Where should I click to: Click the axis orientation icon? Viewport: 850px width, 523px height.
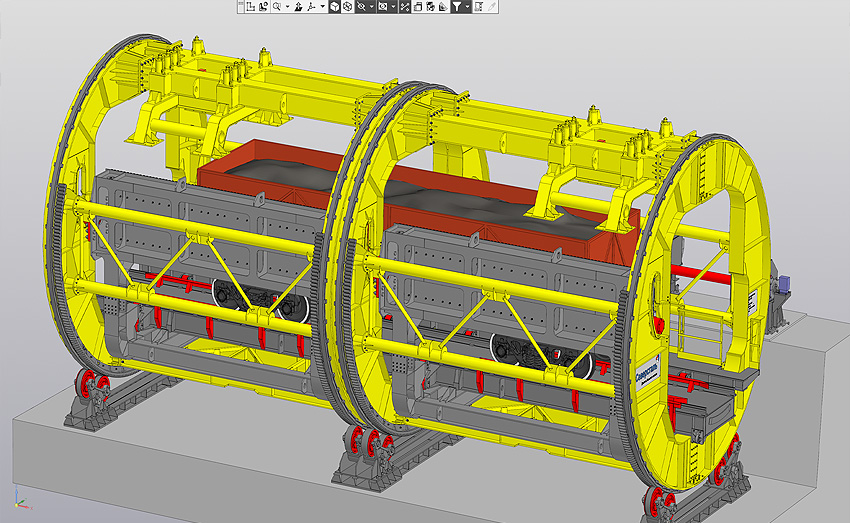pos(311,6)
